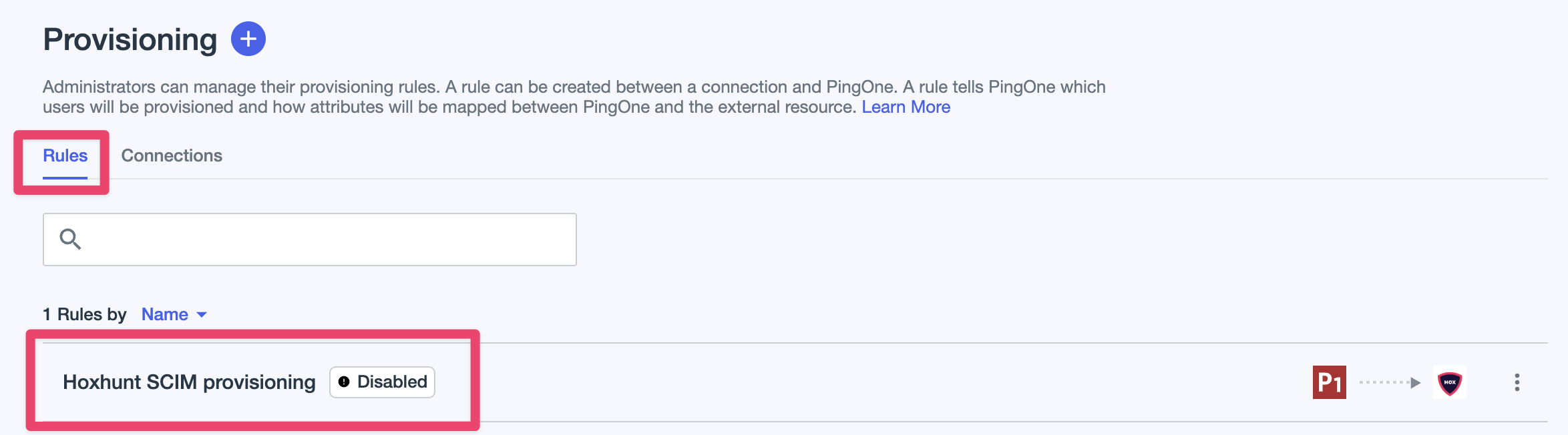Click the "1 Rules by" count label

[x=85, y=314]
